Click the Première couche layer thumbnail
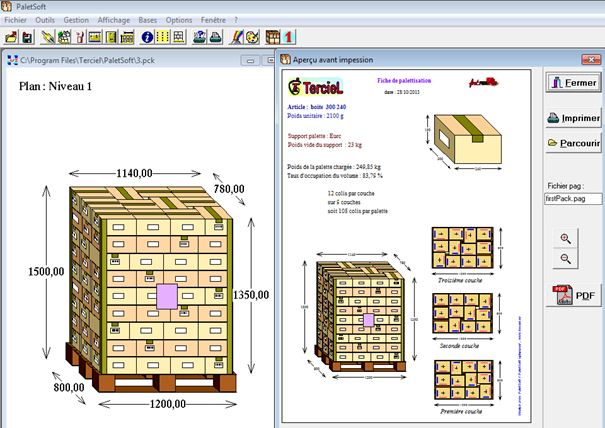605x428 pixels. click(463, 380)
